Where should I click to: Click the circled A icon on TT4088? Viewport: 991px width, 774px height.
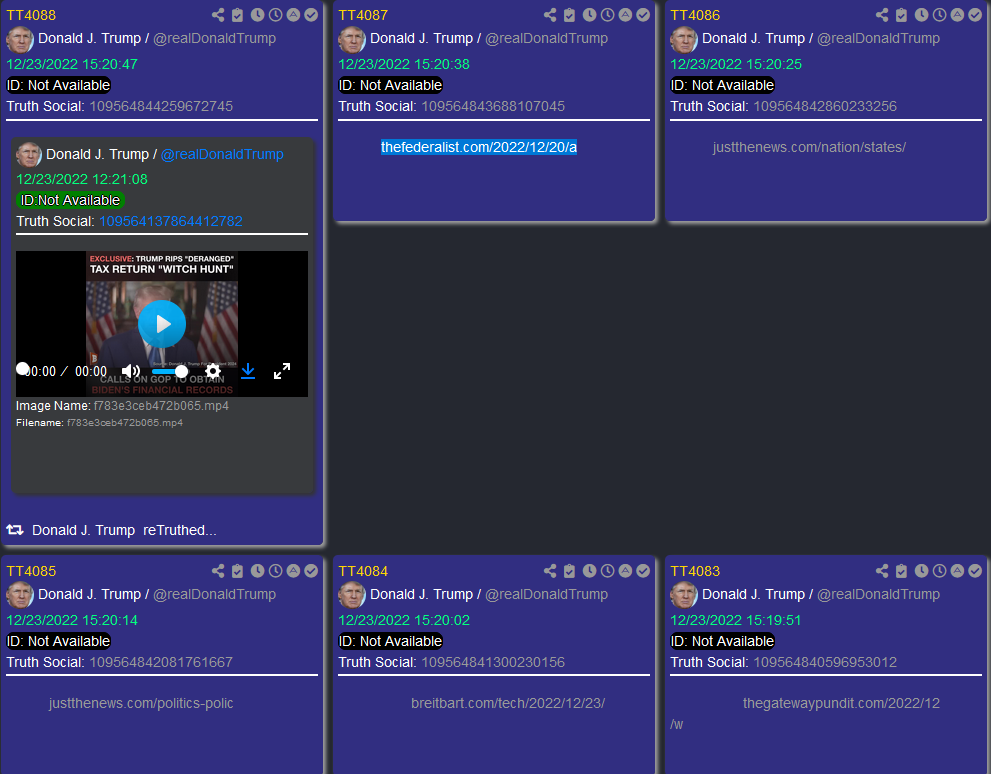(293, 15)
